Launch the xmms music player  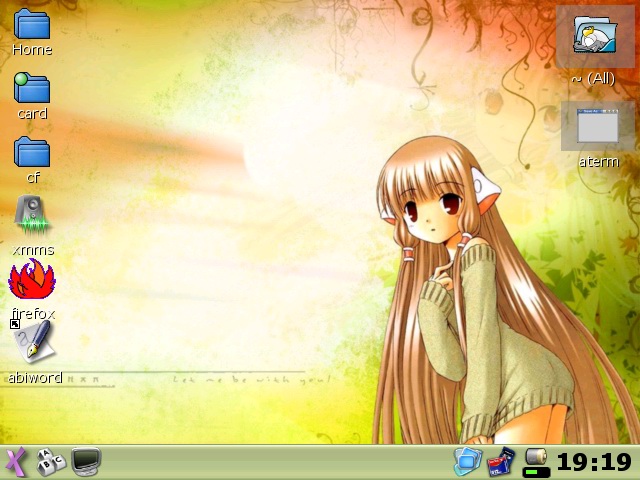pyautogui.click(x=32, y=216)
